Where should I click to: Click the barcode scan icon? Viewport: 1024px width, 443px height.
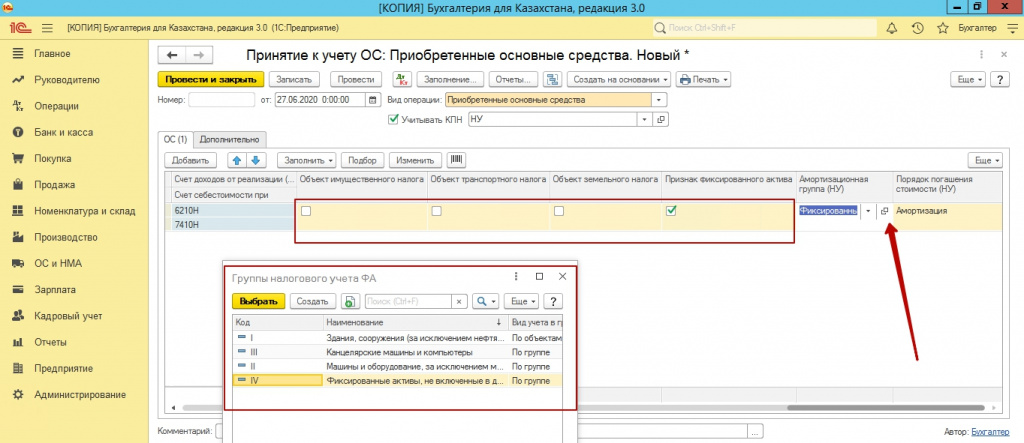pyautogui.click(x=456, y=160)
